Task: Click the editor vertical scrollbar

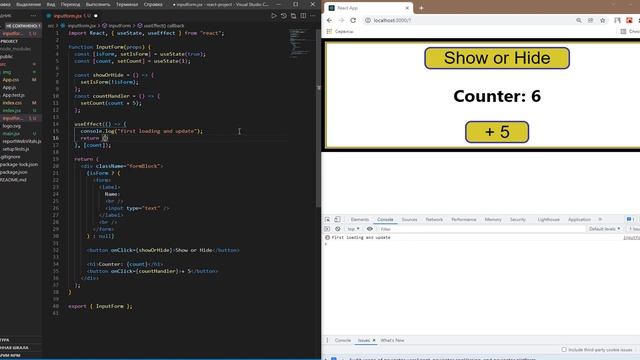Action: 318,118
